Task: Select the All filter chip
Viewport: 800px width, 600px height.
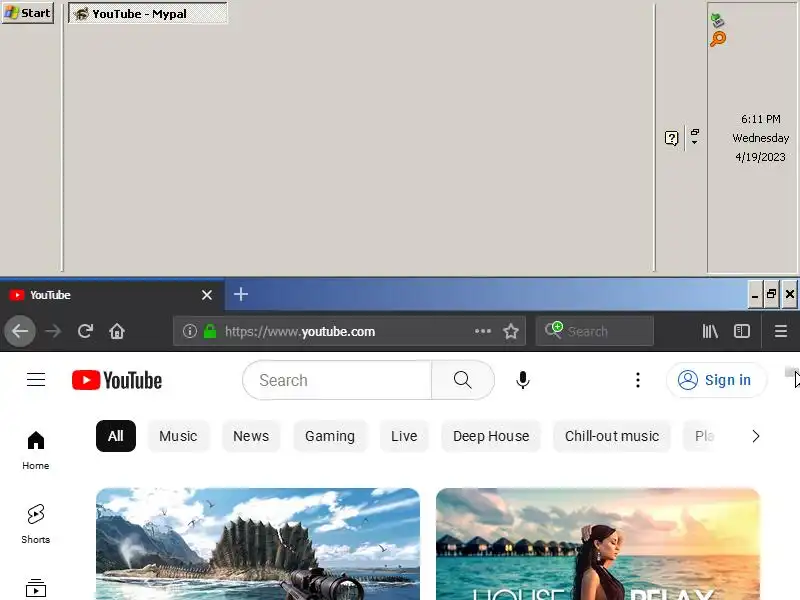Action: point(116,436)
